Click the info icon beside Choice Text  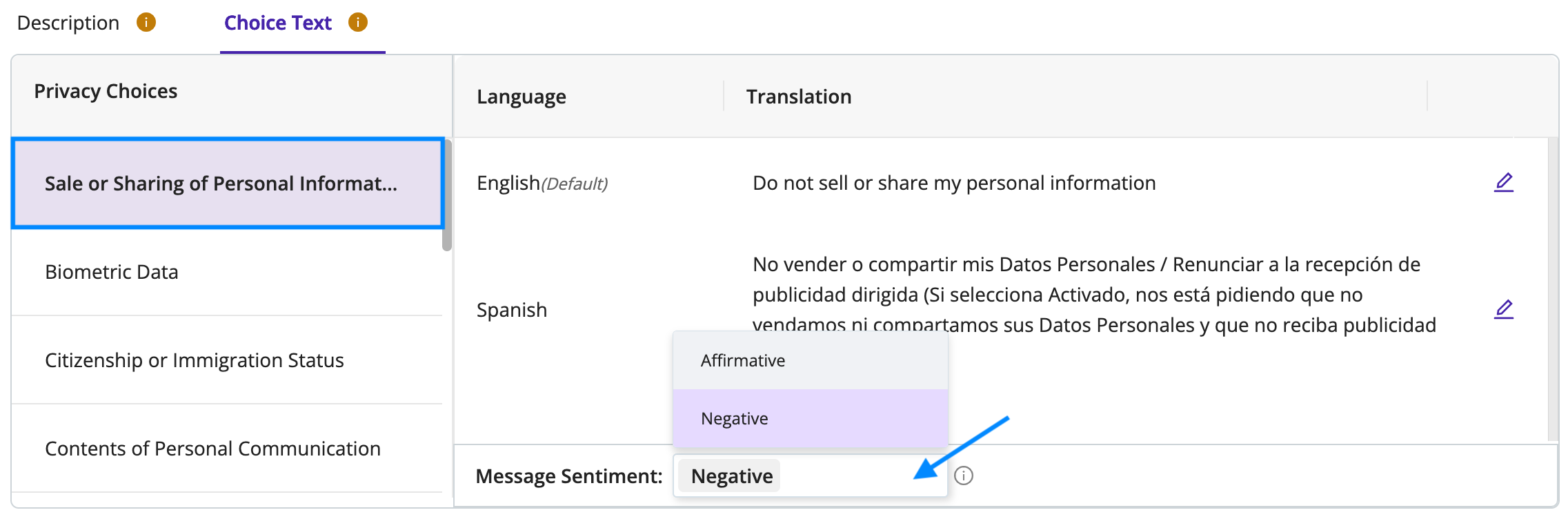tap(357, 23)
